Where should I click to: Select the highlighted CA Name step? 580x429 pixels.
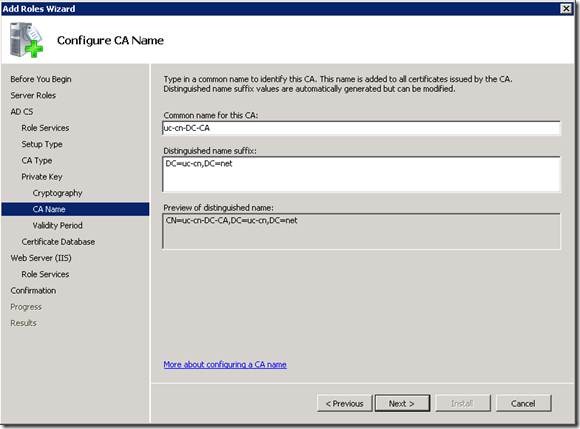point(75,209)
